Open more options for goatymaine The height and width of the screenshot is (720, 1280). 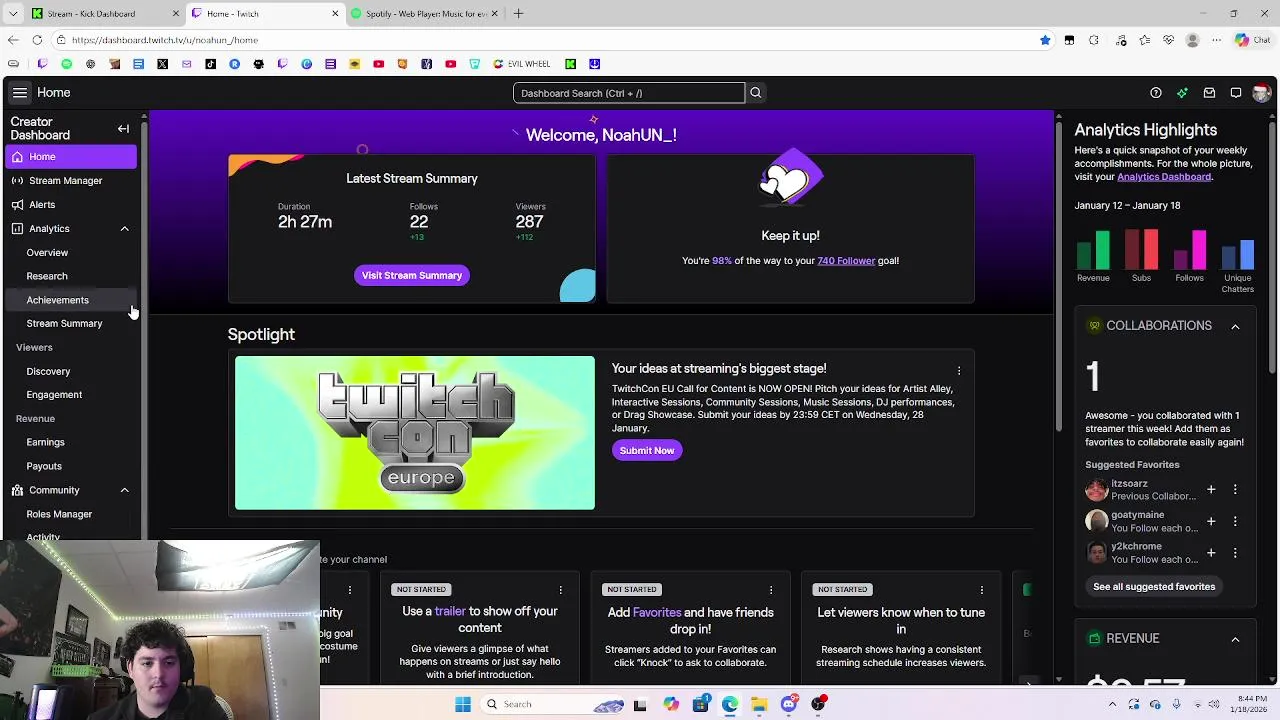coord(1235,521)
